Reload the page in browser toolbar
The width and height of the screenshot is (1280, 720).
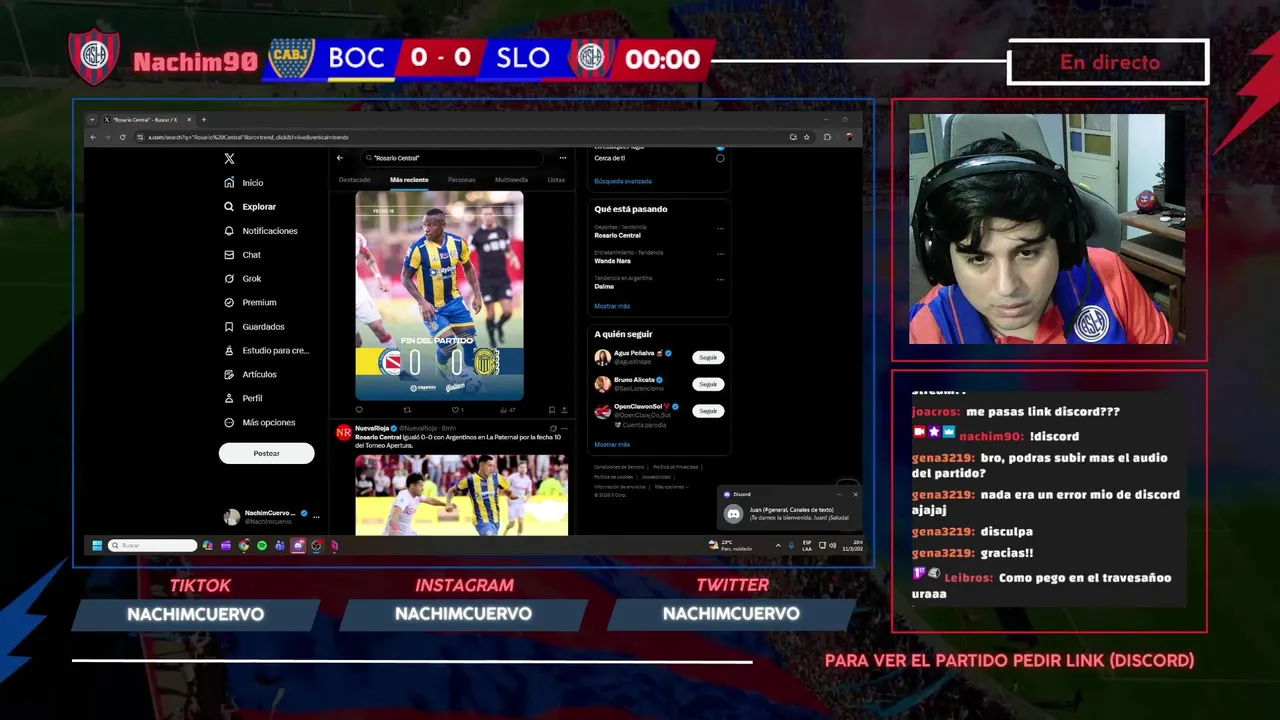[x=122, y=137]
